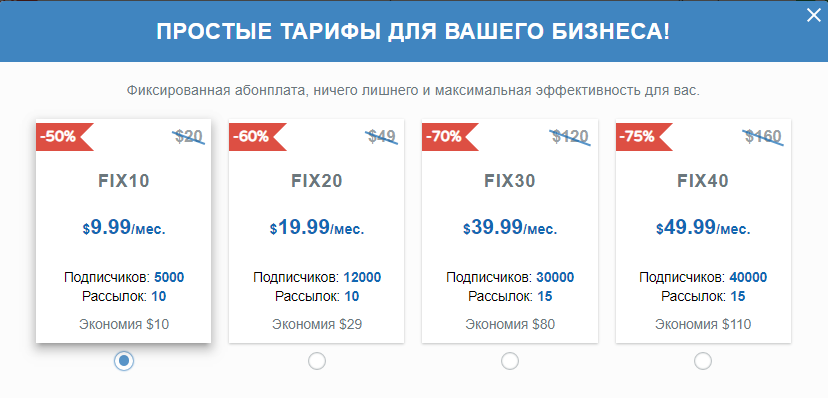Select the FIX40 plan radio button
Screen dimensions: 828x398
click(x=703, y=361)
